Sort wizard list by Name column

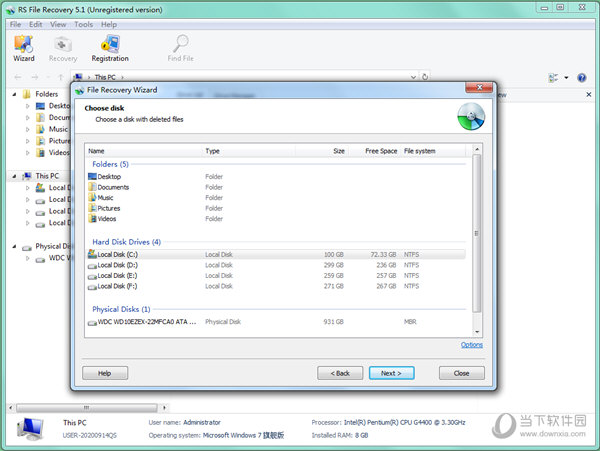pos(144,151)
